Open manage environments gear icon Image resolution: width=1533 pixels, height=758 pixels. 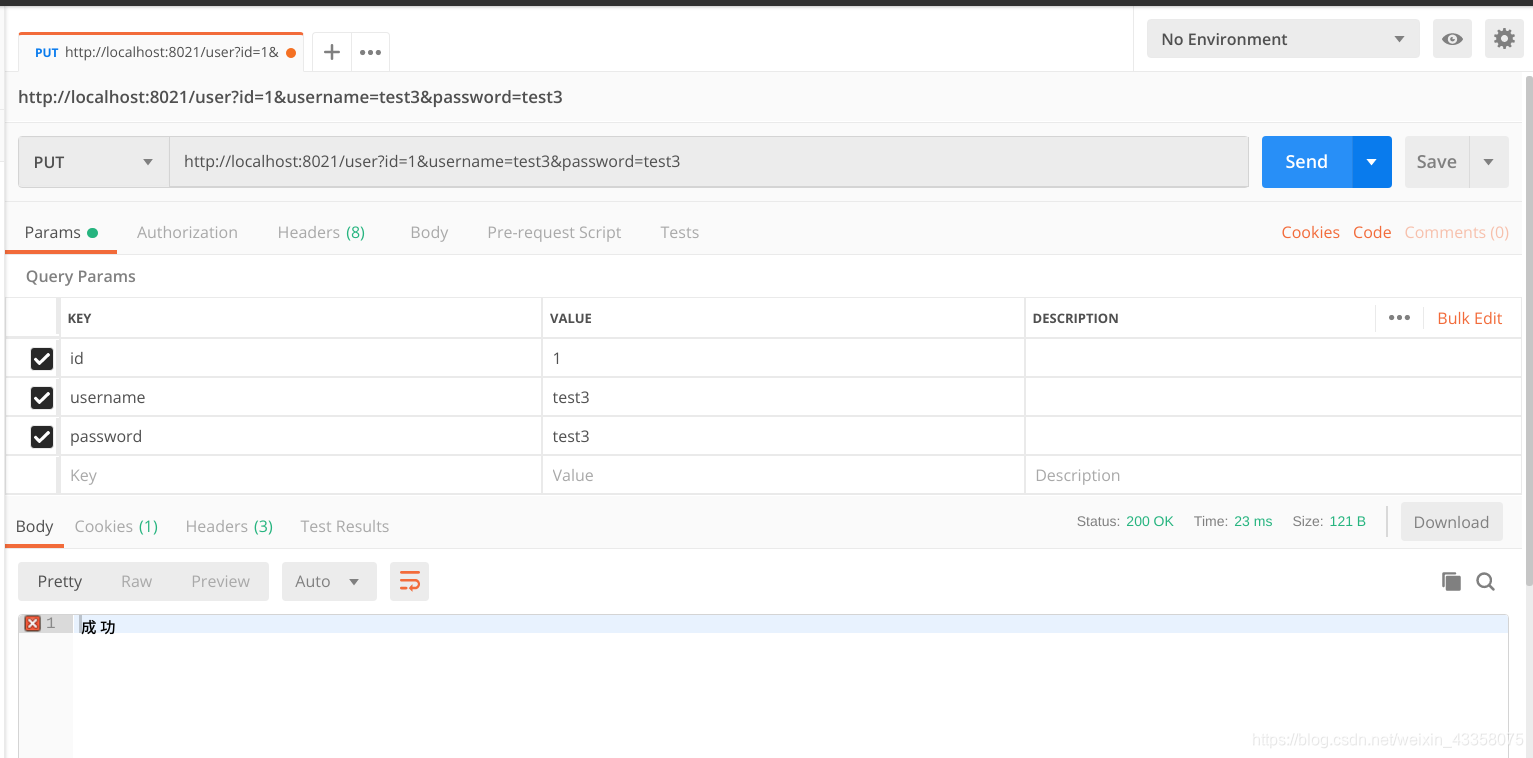coord(1504,39)
